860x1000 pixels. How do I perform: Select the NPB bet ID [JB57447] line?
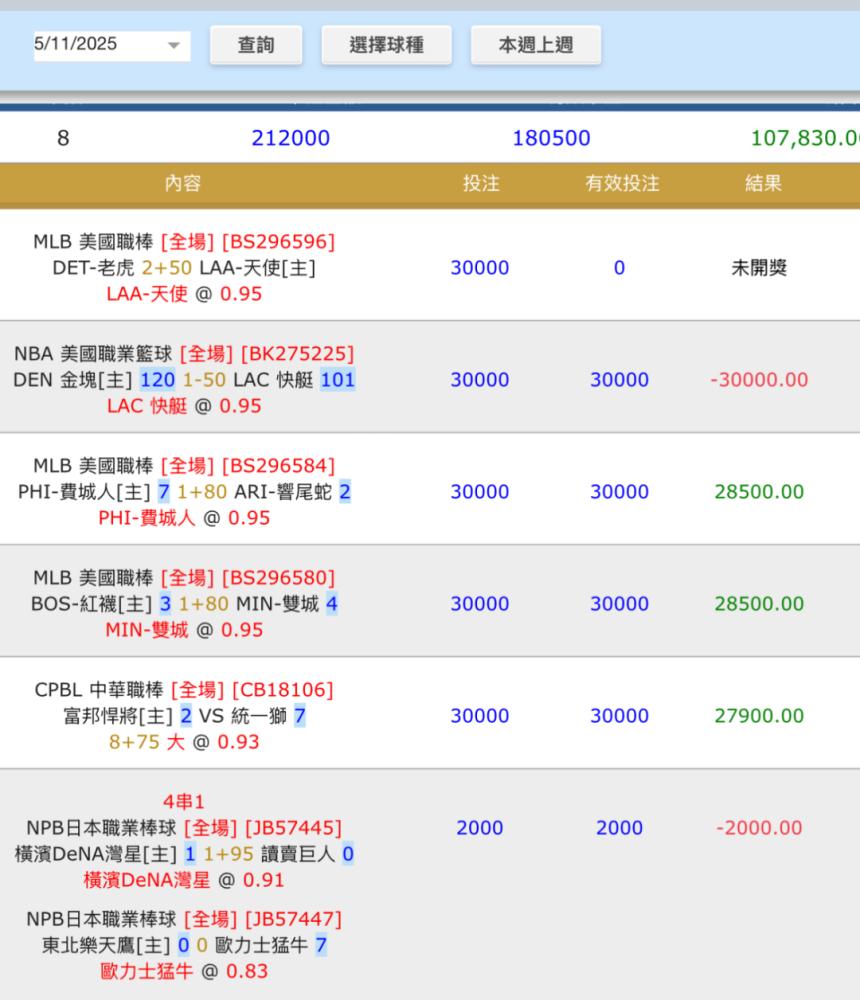(x=184, y=920)
